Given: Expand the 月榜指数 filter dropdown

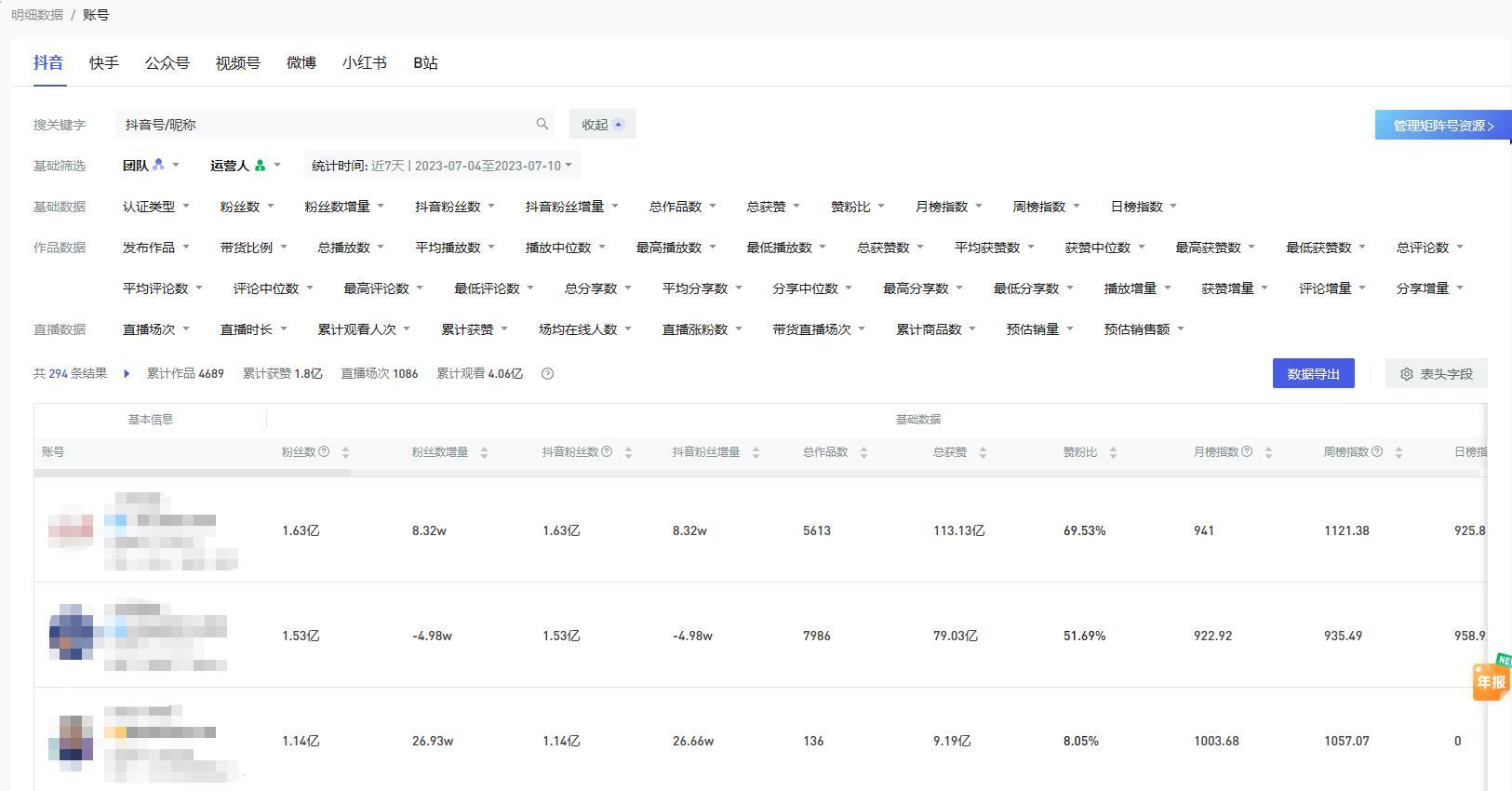Looking at the screenshot, I should 949,207.
